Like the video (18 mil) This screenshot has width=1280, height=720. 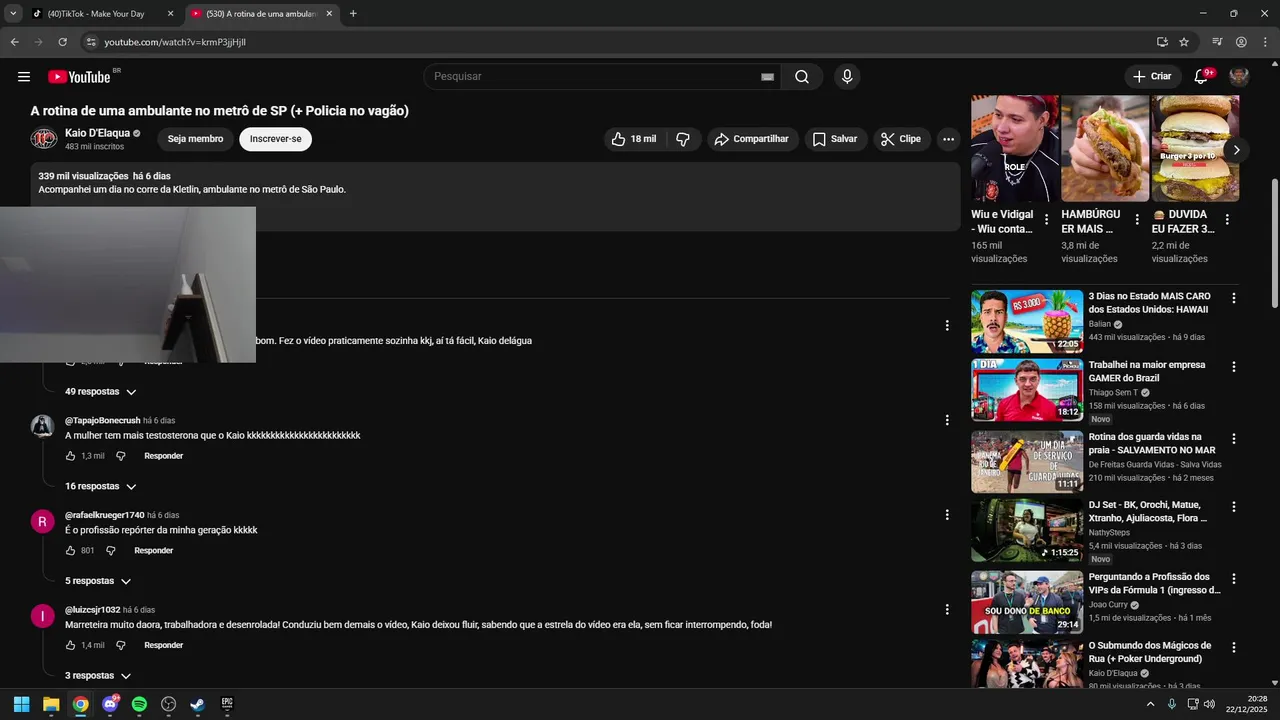[x=634, y=139]
